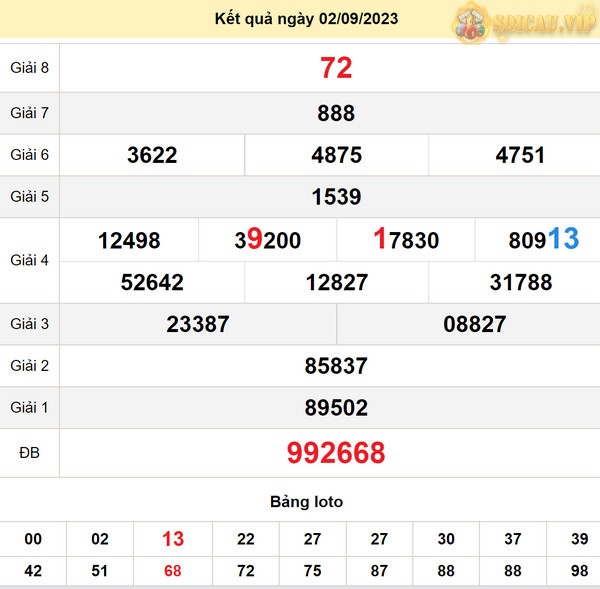Click the Bảng loto heading

(x=306, y=502)
